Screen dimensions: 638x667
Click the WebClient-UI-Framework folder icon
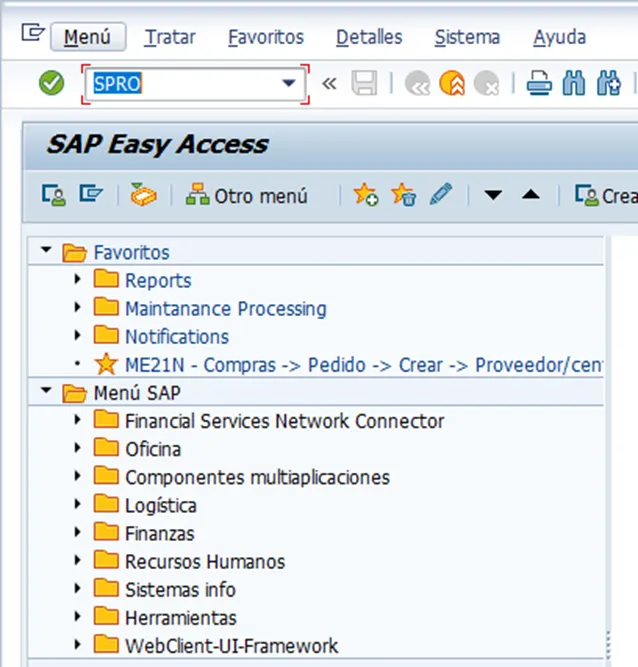[106, 644]
